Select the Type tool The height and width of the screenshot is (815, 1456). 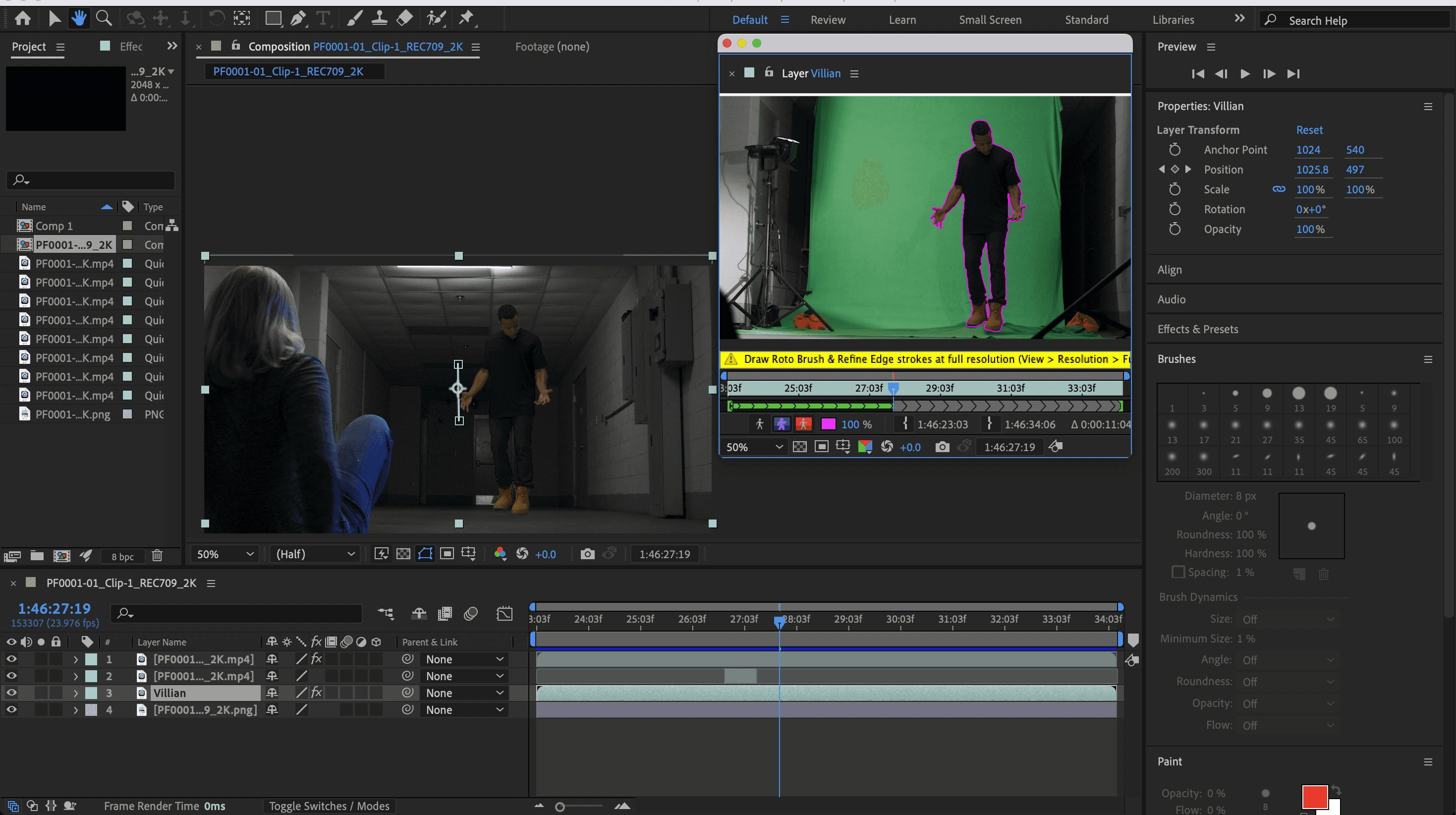[323, 19]
